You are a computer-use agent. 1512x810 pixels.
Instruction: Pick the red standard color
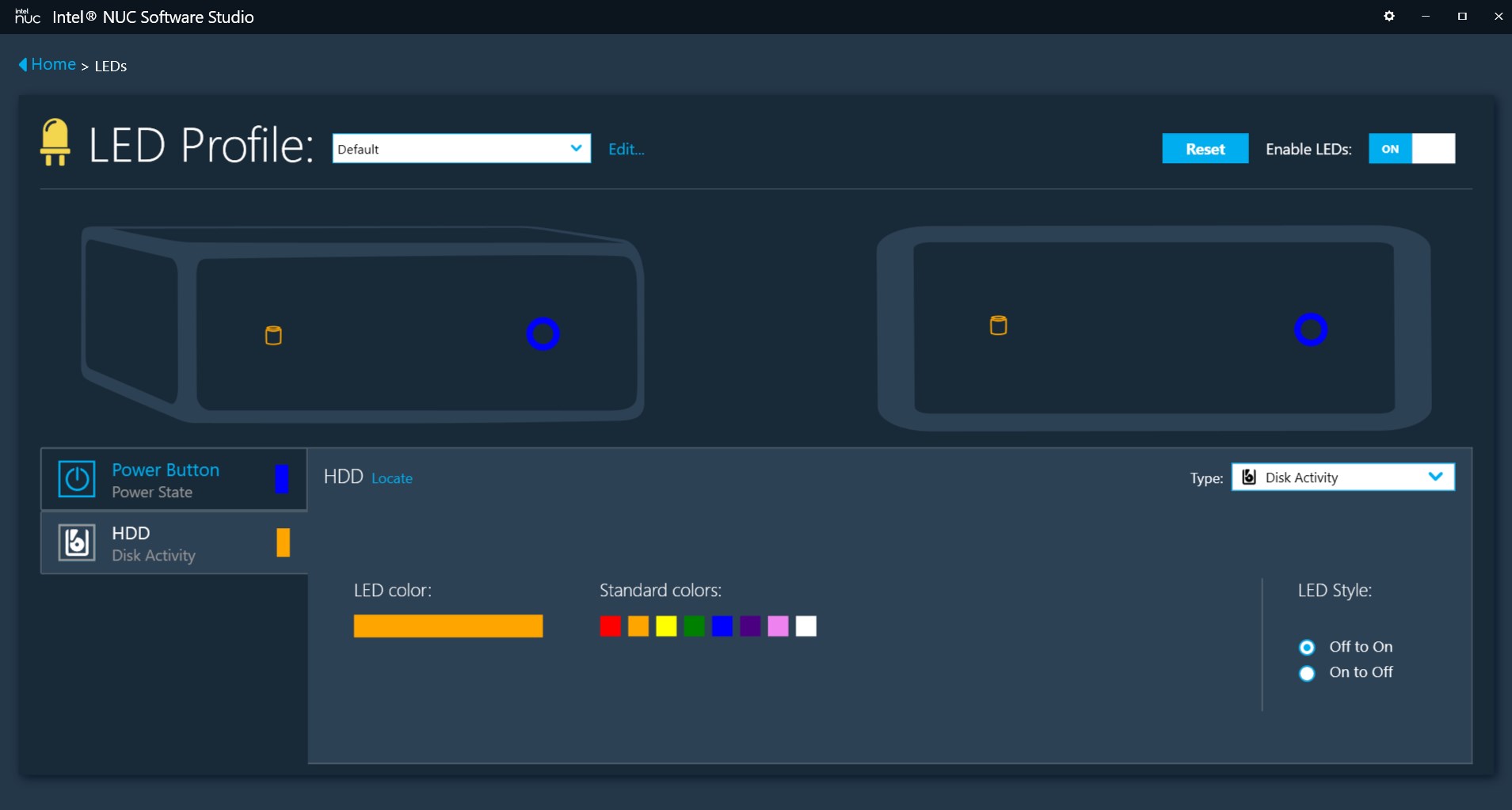[611, 626]
